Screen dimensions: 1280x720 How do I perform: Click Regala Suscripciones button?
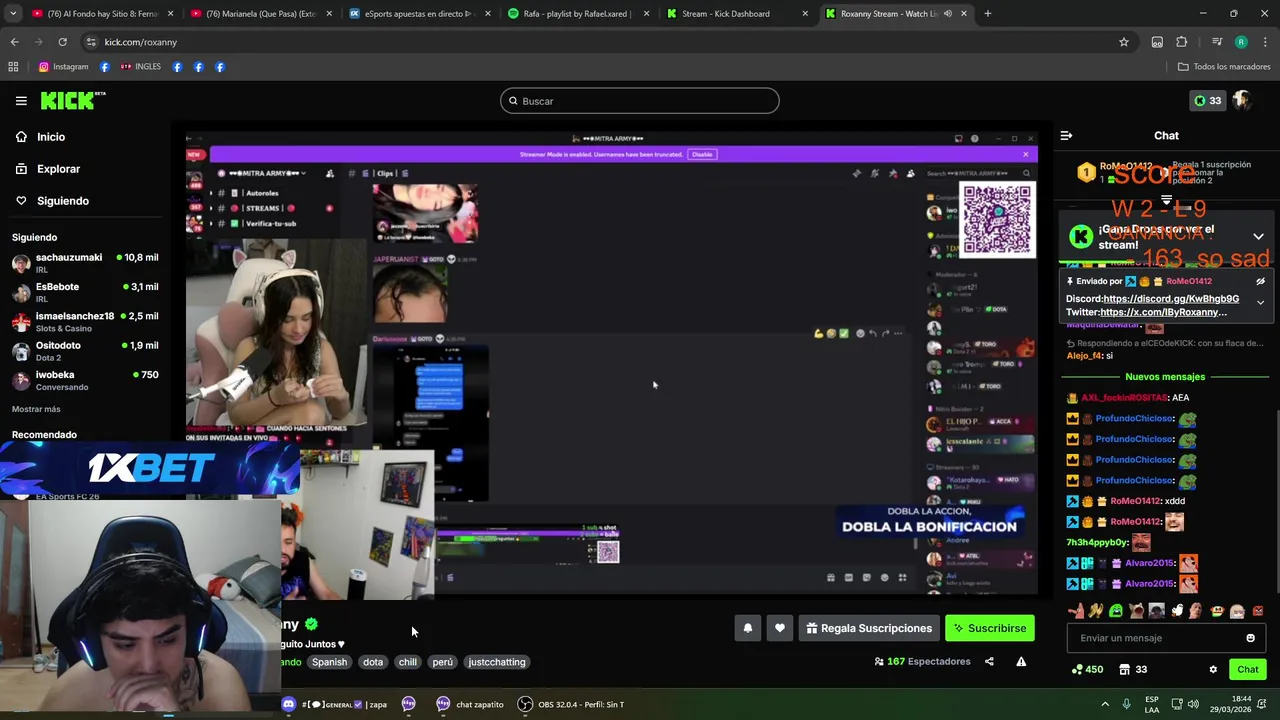pos(869,628)
